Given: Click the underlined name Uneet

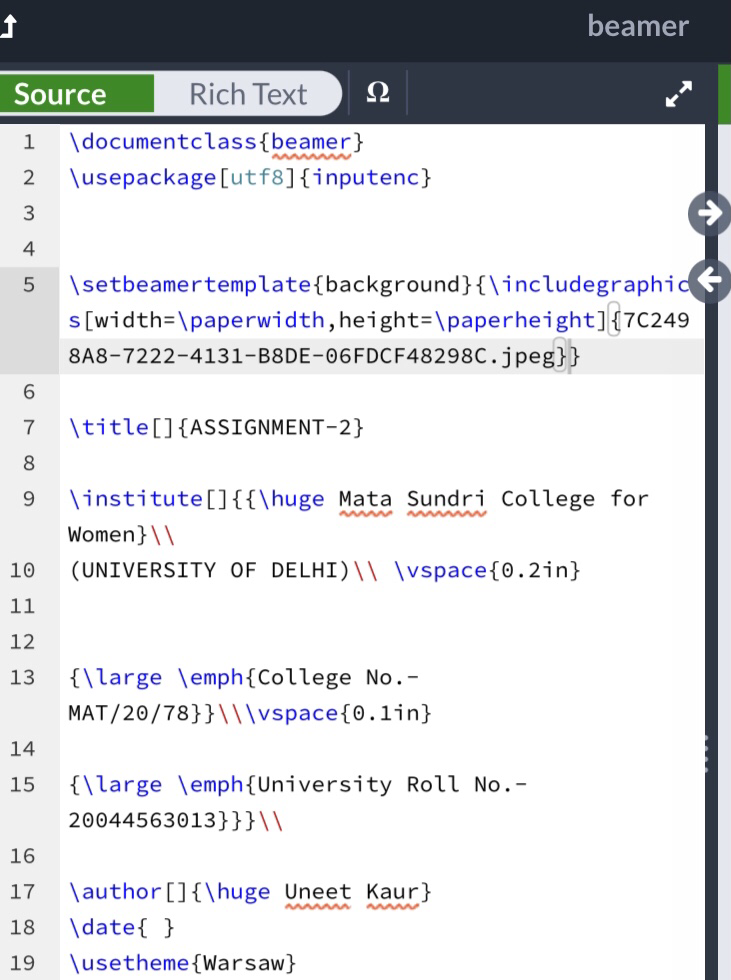Looking at the screenshot, I should pos(318,891).
